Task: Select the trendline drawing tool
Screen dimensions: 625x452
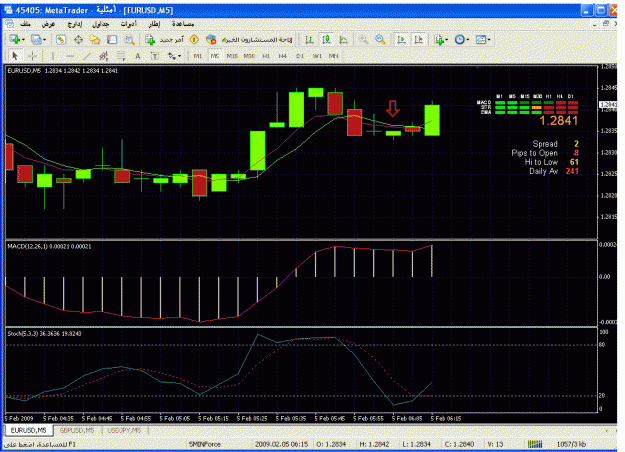Action: 86,56
